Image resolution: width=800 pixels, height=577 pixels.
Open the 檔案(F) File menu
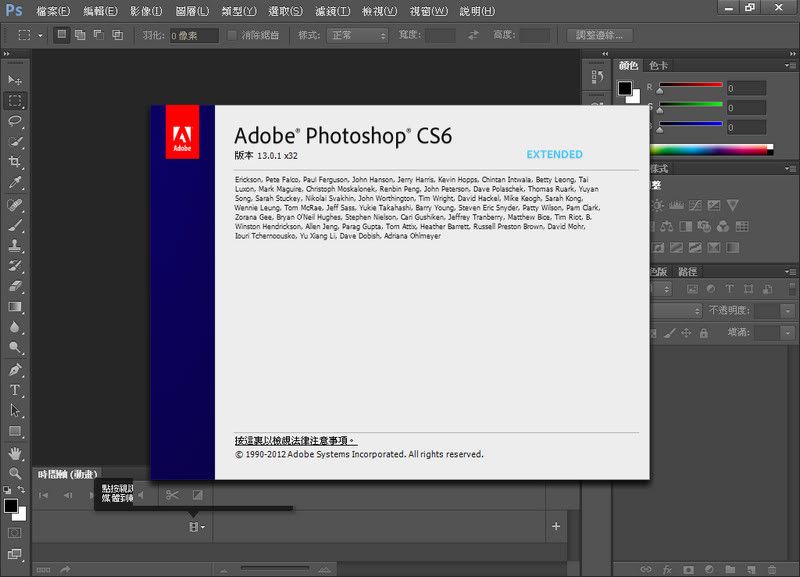(x=53, y=11)
